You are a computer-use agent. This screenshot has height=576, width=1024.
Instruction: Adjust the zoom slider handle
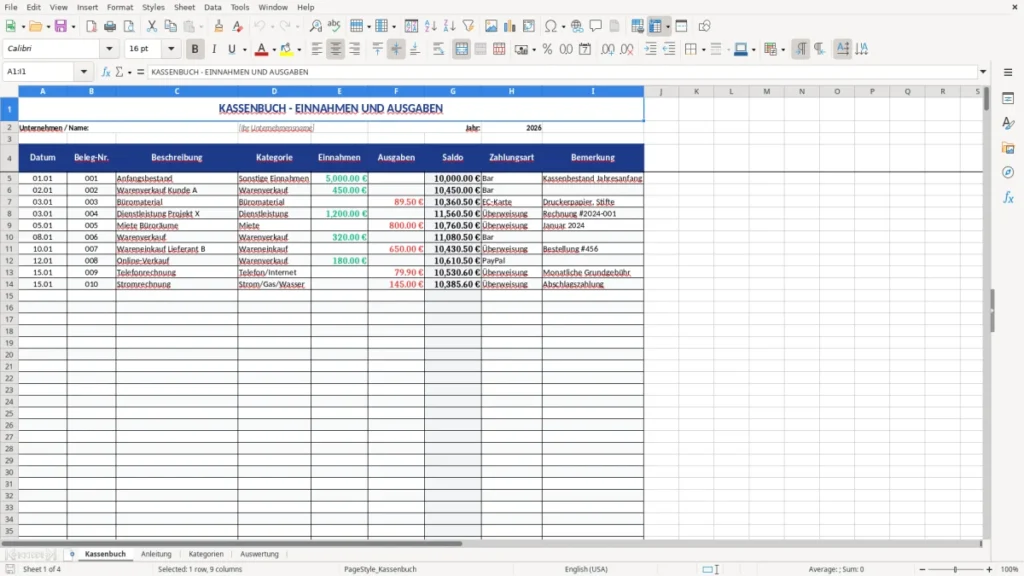955,569
